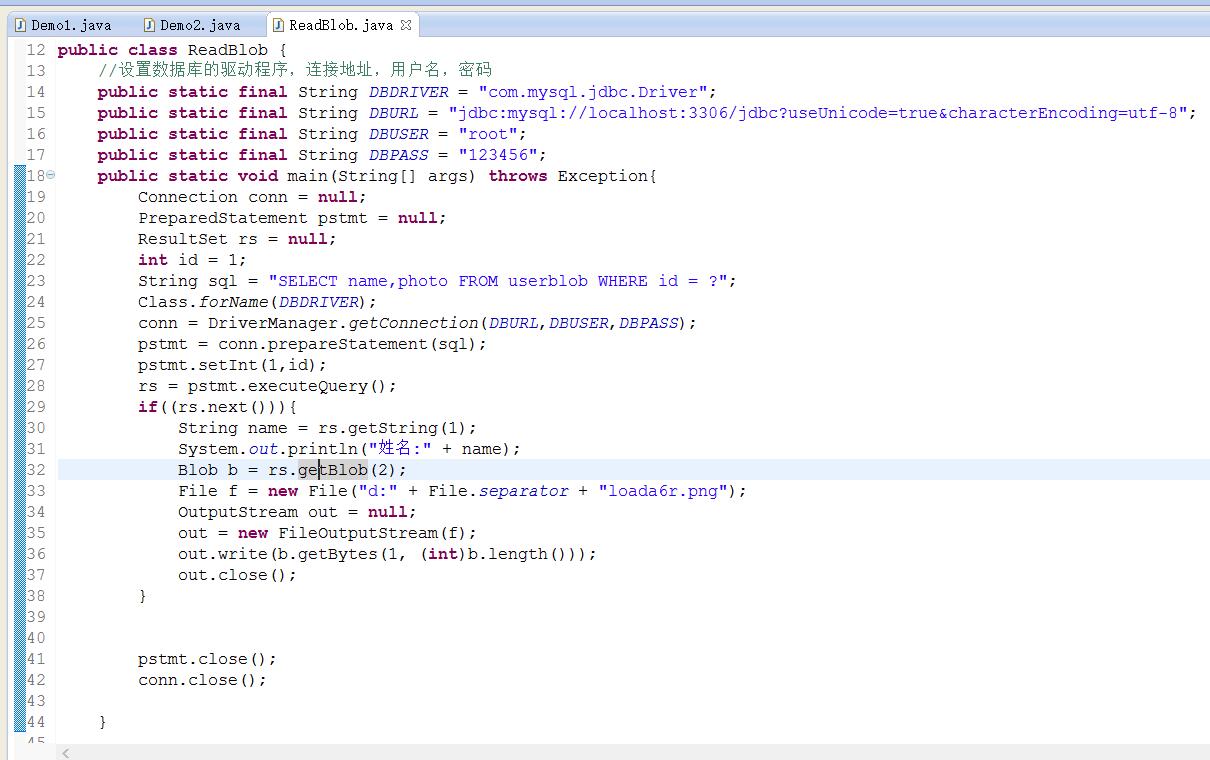Collapse the main method fold marker at line 18

pos(51,175)
